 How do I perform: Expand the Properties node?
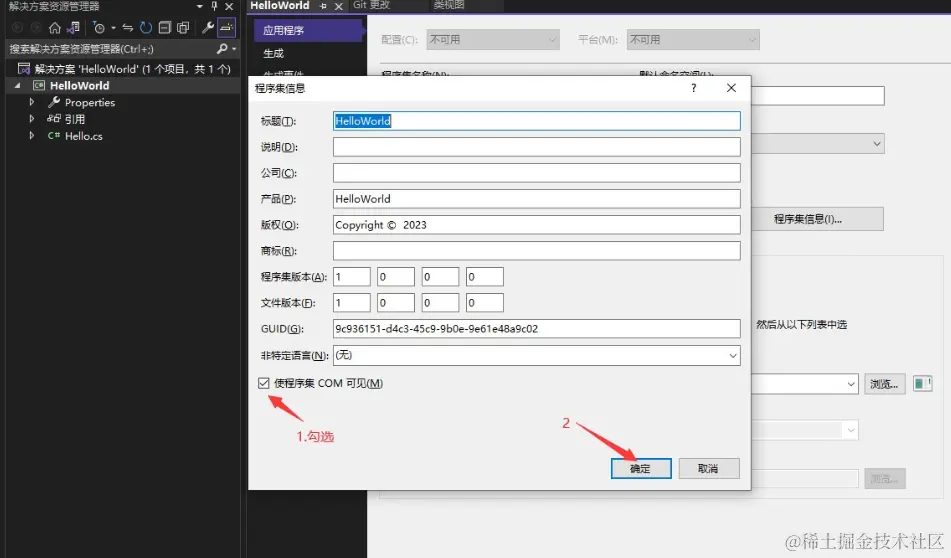click(x=32, y=102)
